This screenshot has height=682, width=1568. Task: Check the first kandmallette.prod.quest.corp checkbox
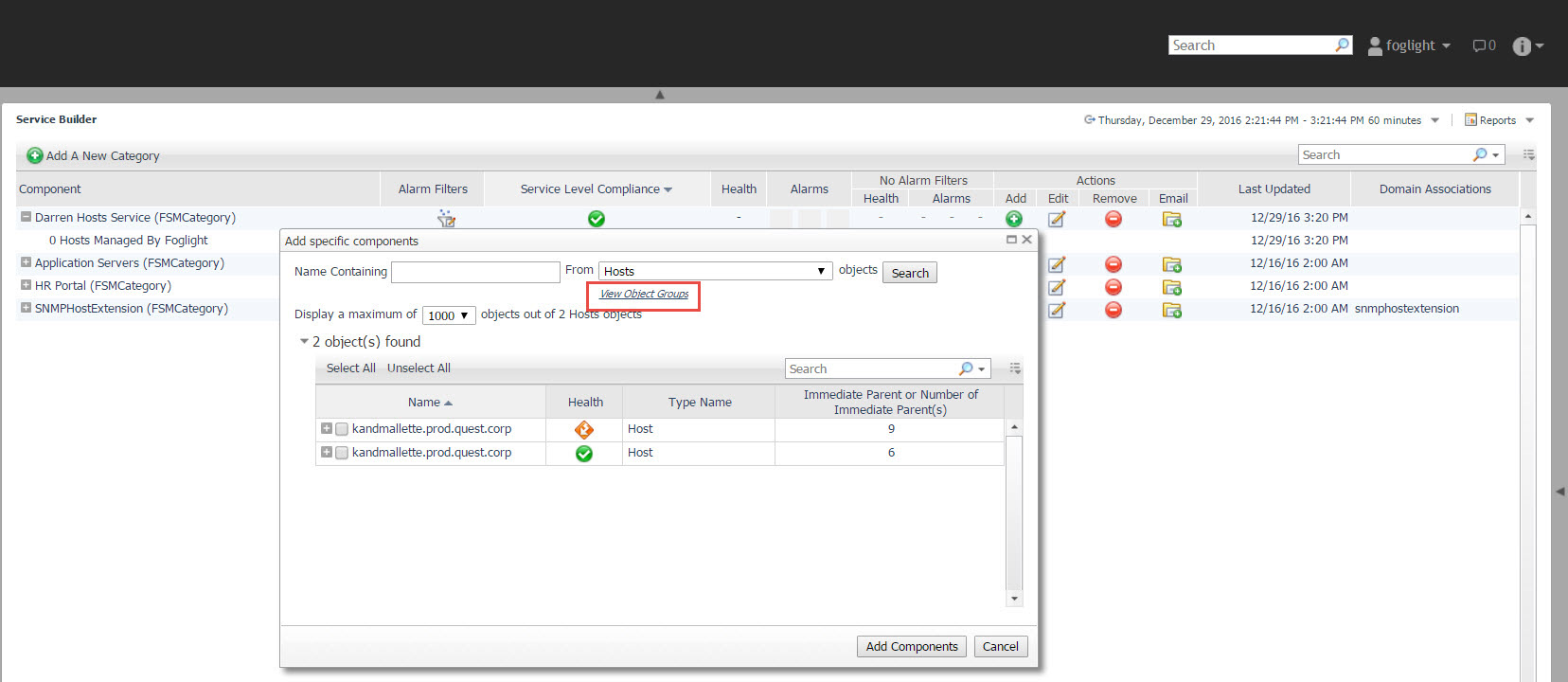pyautogui.click(x=342, y=429)
